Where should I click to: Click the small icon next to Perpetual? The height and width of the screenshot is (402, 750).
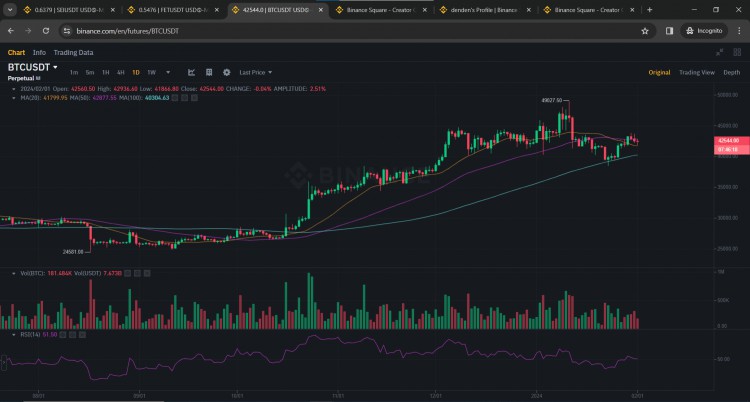(x=39, y=78)
